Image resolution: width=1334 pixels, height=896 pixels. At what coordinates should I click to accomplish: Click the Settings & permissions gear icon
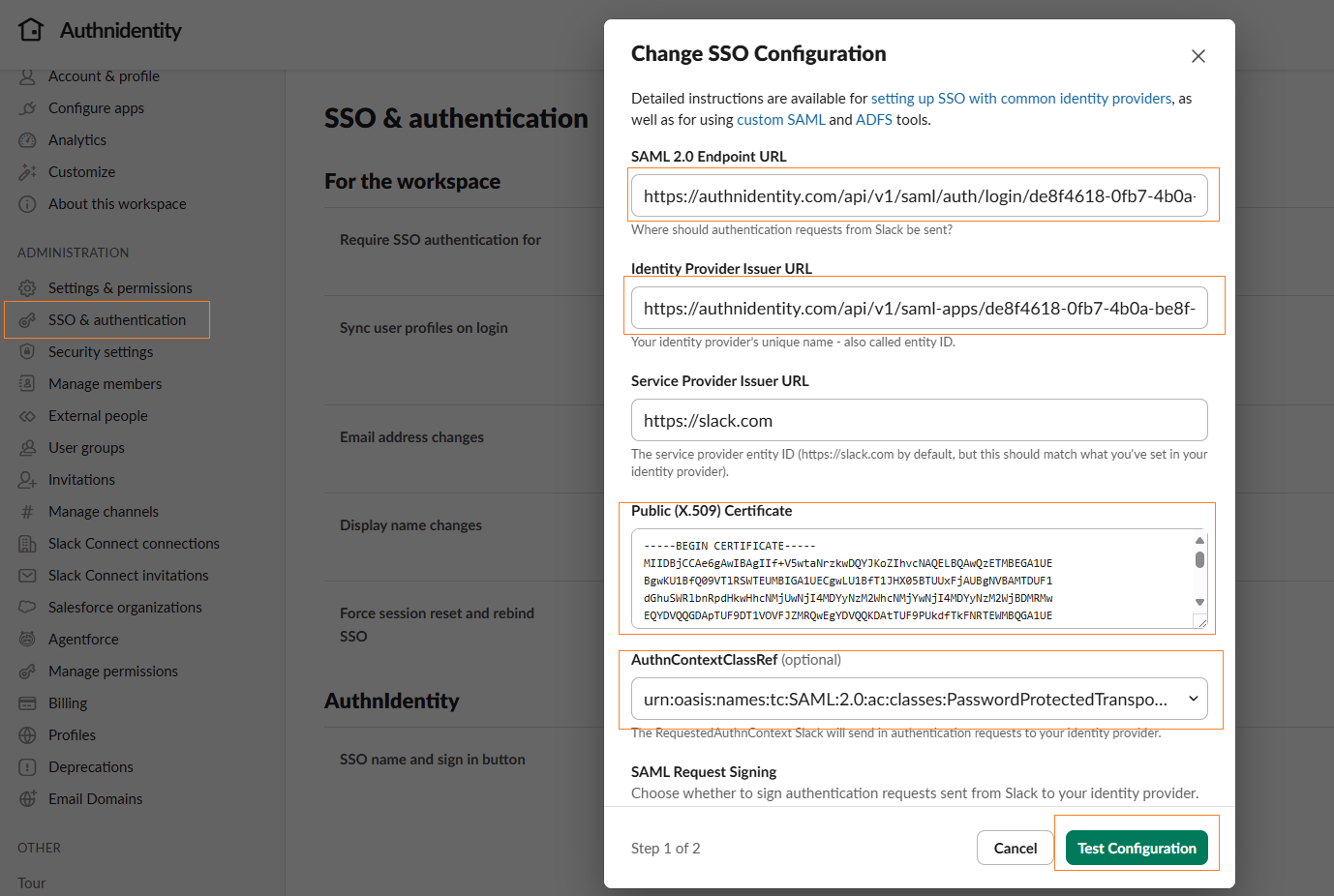(x=27, y=288)
